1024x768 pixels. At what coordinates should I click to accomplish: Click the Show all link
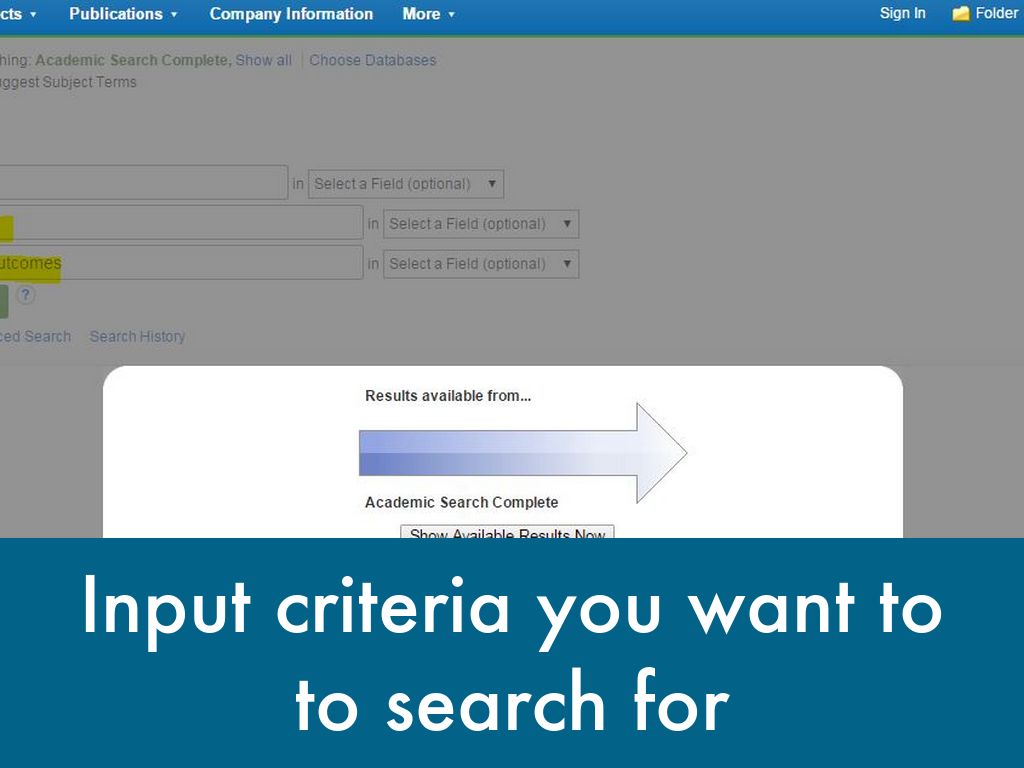tap(263, 60)
